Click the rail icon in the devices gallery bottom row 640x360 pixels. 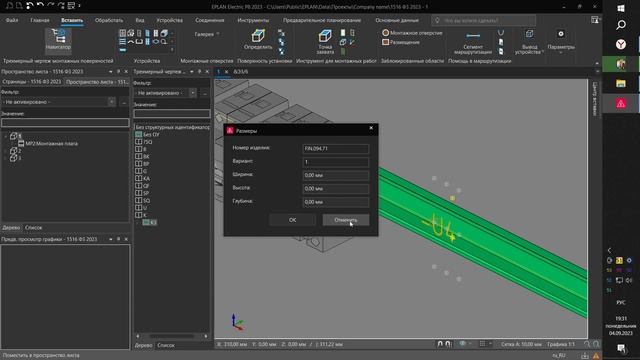pyautogui.click(x=122, y=50)
